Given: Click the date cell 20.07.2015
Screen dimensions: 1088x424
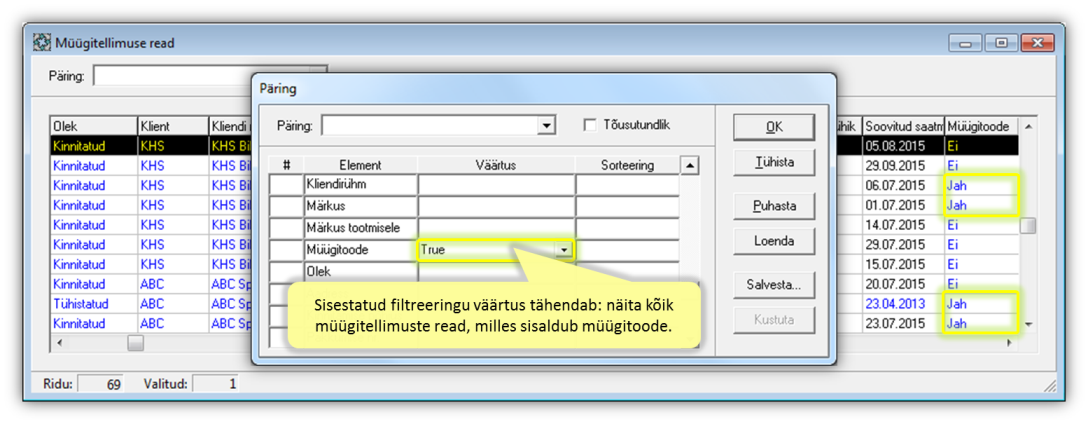Looking at the screenshot, I should coord(903,284).
